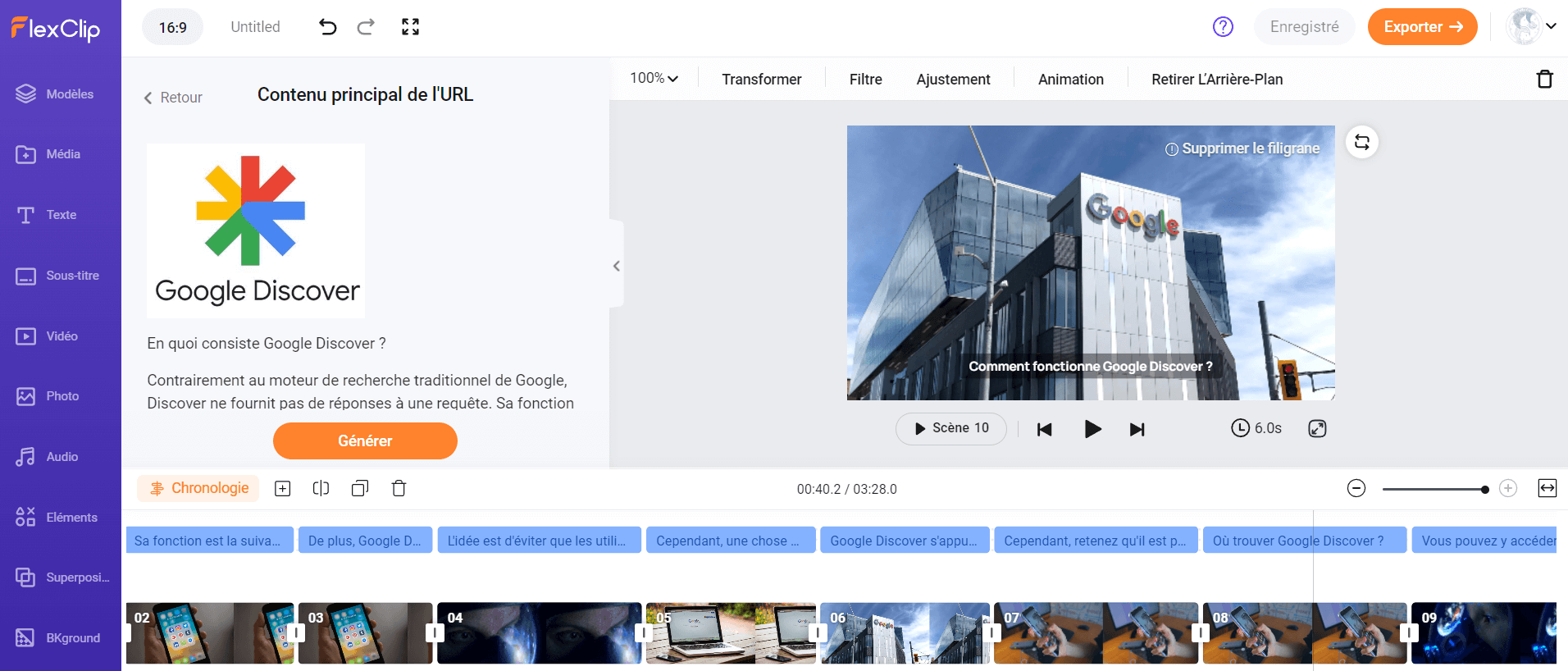
Task: Open the help question mark icon
Action: coord(1223,27)
